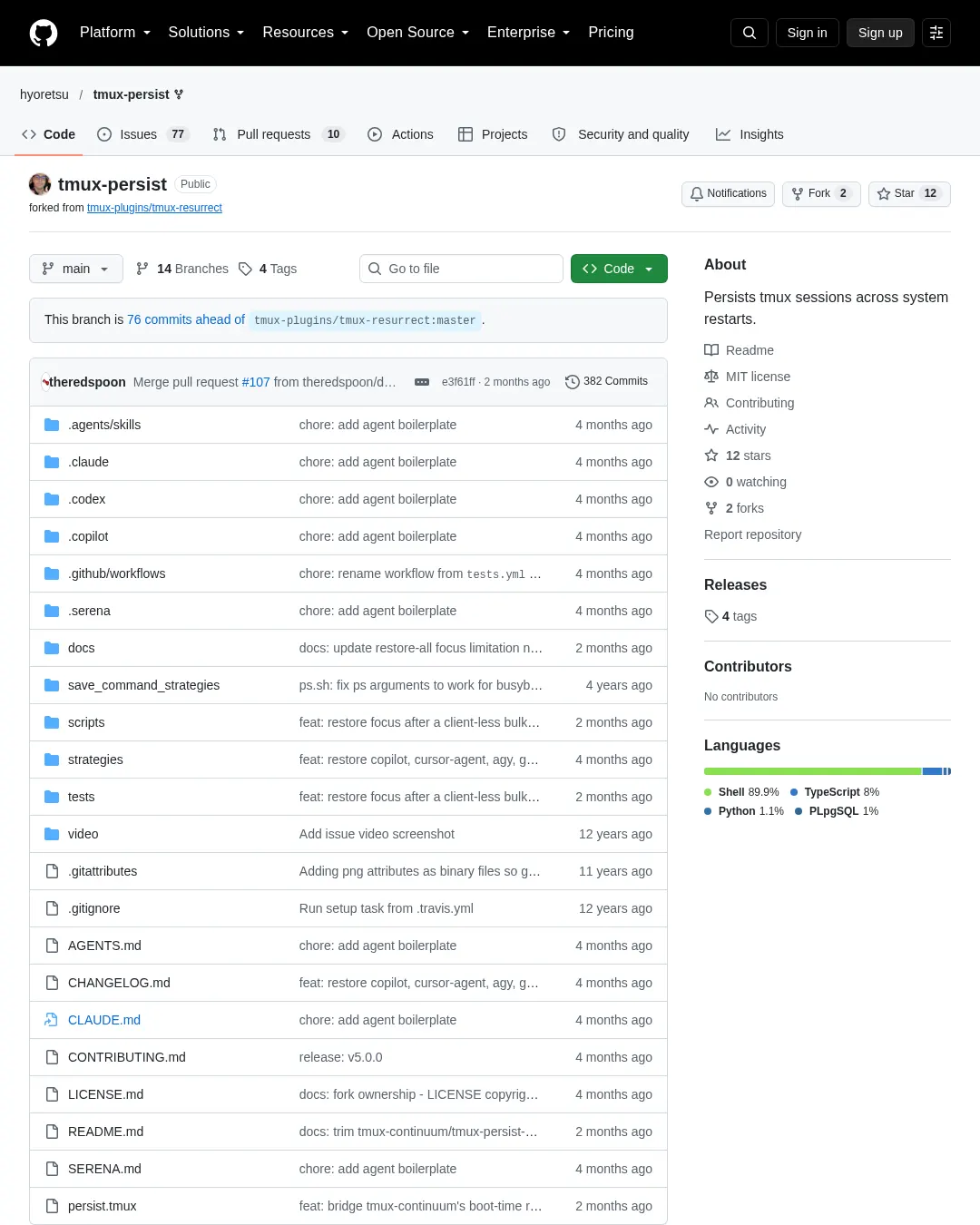The width and height of the screenshot is (980, 1225).
Task: Open the docs folder icon
Action: [x=52, y=648]
